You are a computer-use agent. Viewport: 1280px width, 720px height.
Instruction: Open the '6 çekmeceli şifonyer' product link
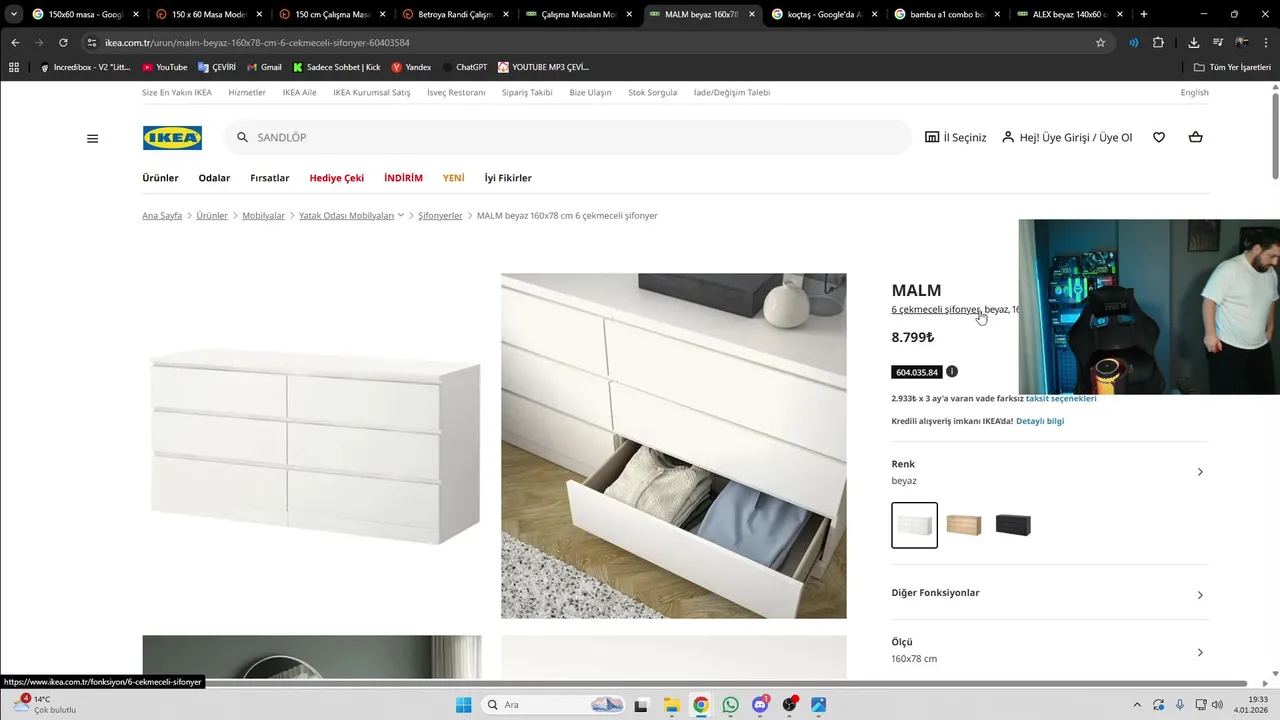pos(936,309)
